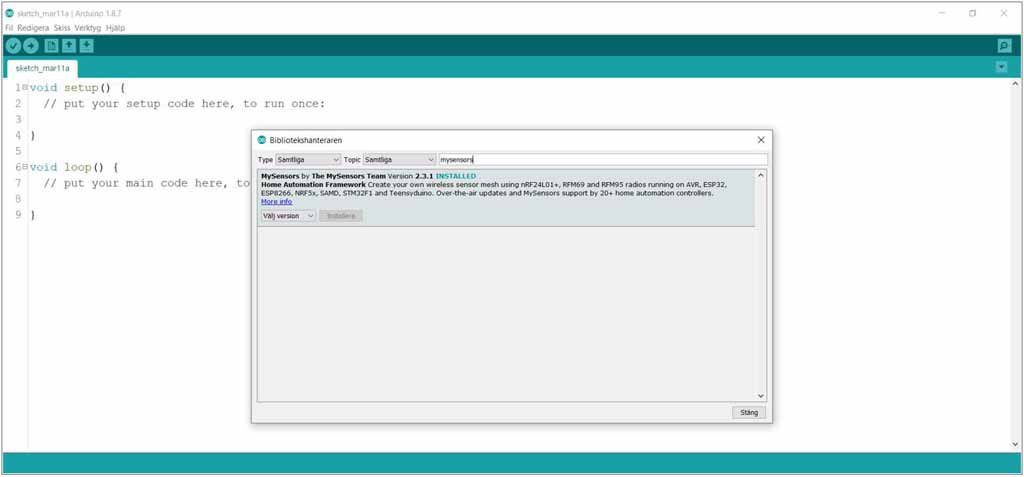
Task: Click the Arduino logo in Bibliotekshanteraren title
Action: coord(262,140)
